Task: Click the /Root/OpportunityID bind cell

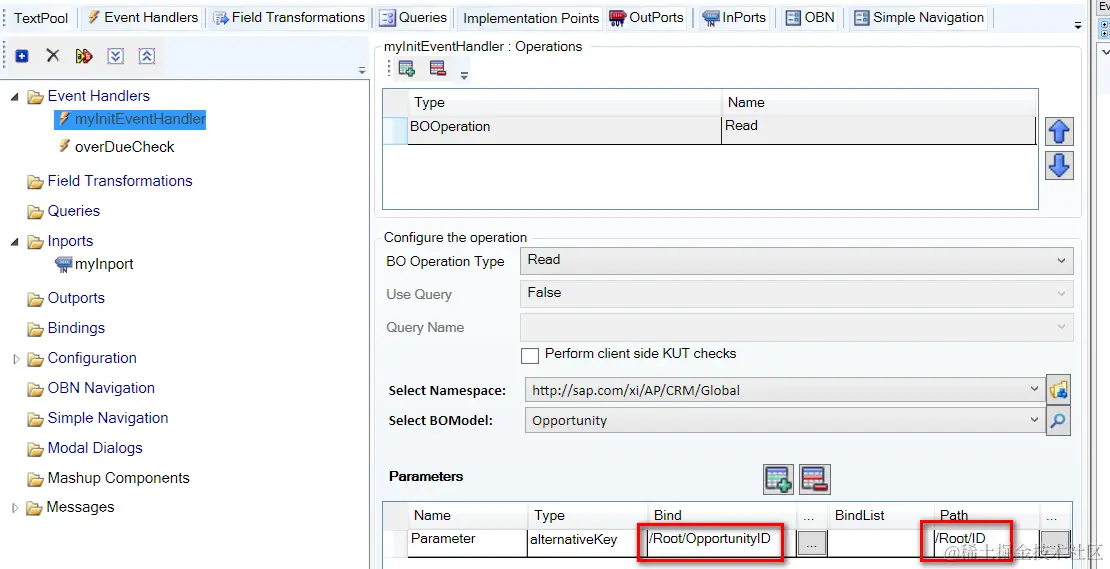Action: [722, 543]
